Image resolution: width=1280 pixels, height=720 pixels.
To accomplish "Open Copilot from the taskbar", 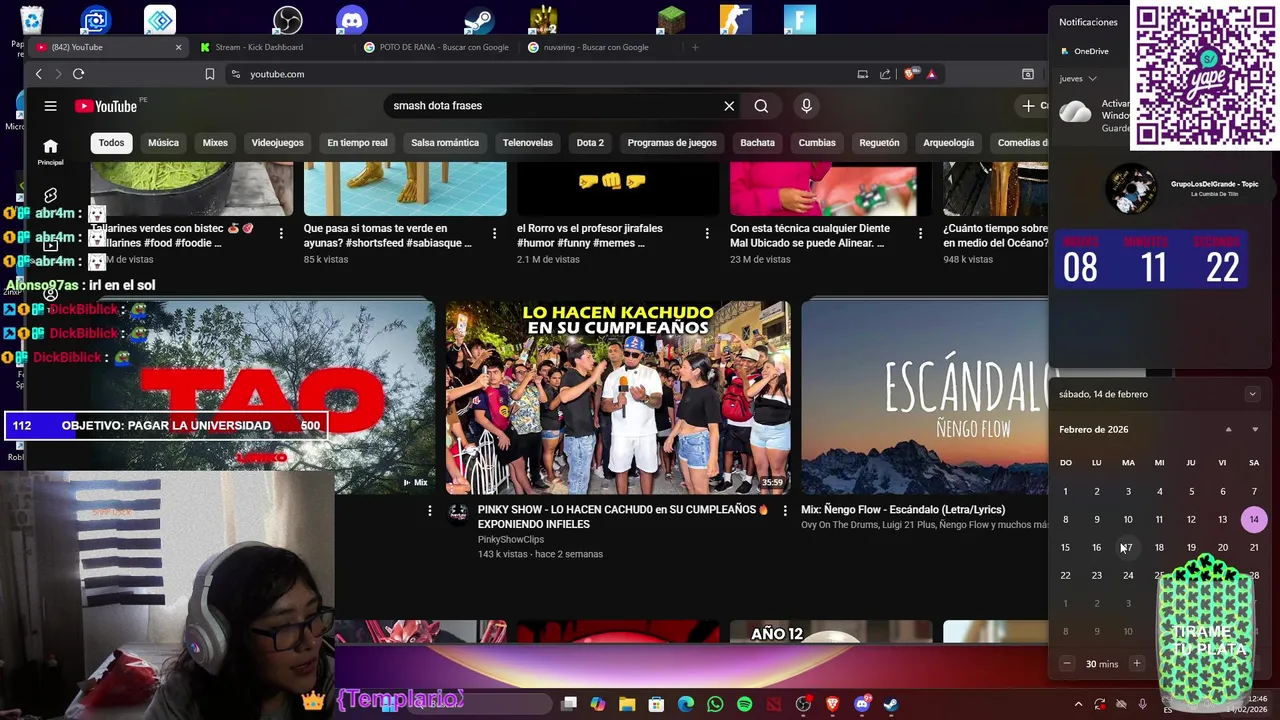I will 598,704.
